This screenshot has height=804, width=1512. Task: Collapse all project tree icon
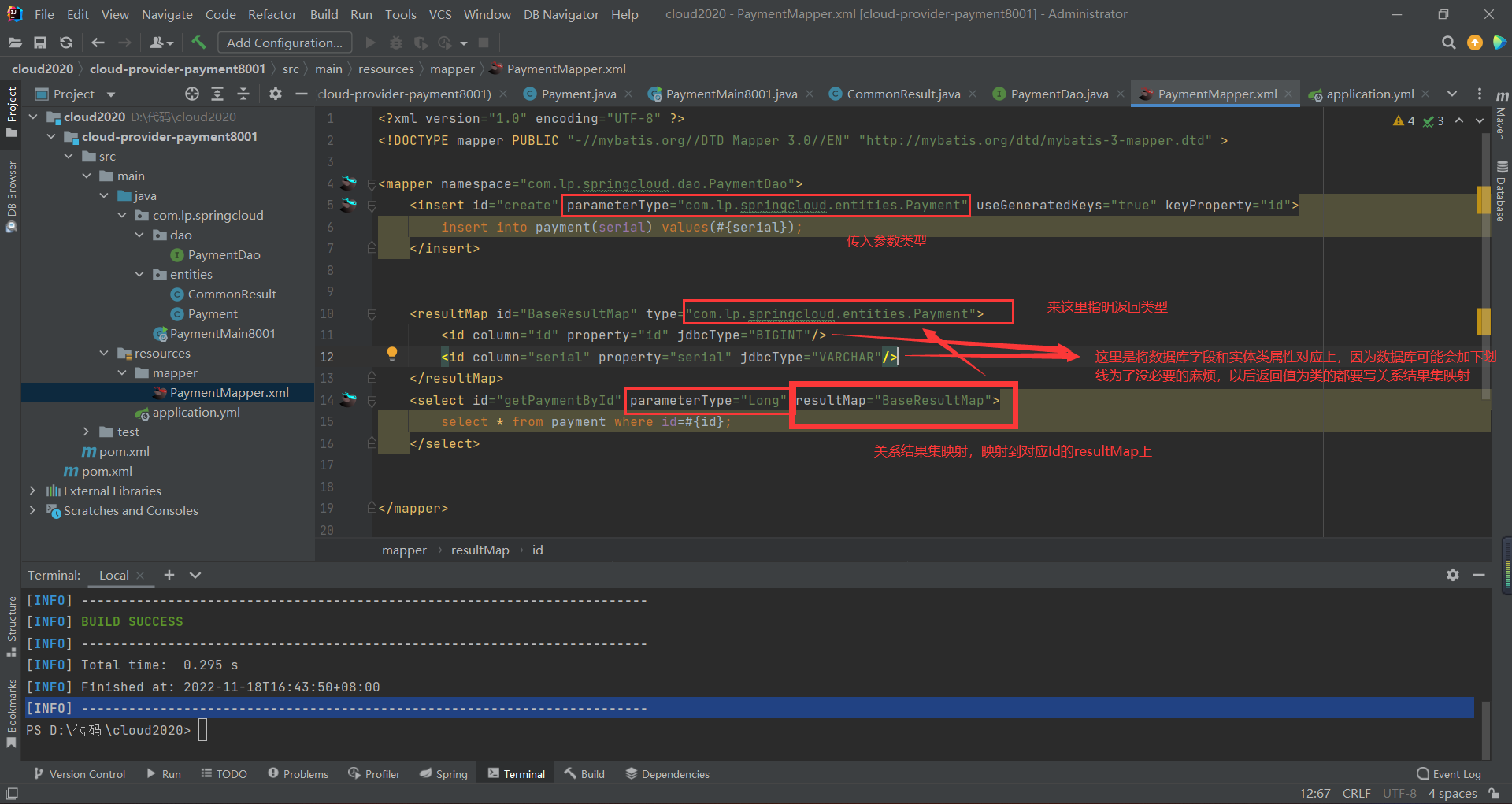tap(243, 94)
